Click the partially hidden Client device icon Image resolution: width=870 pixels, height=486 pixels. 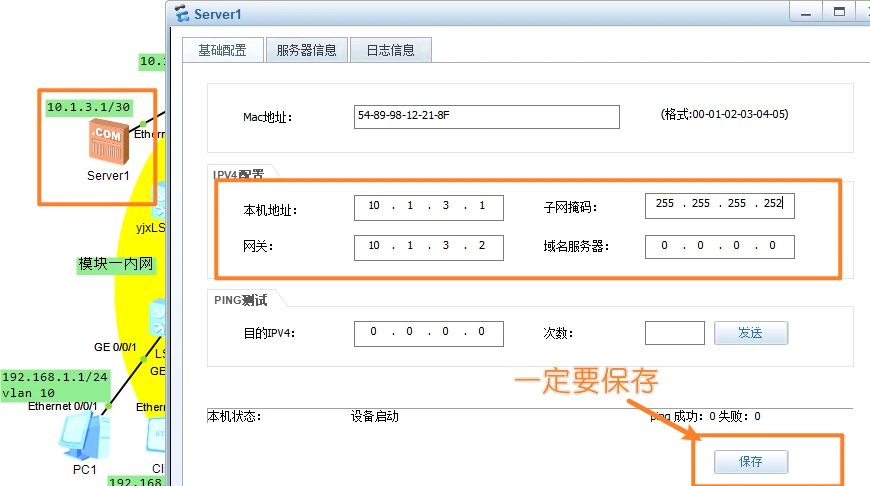click(160, 436)
